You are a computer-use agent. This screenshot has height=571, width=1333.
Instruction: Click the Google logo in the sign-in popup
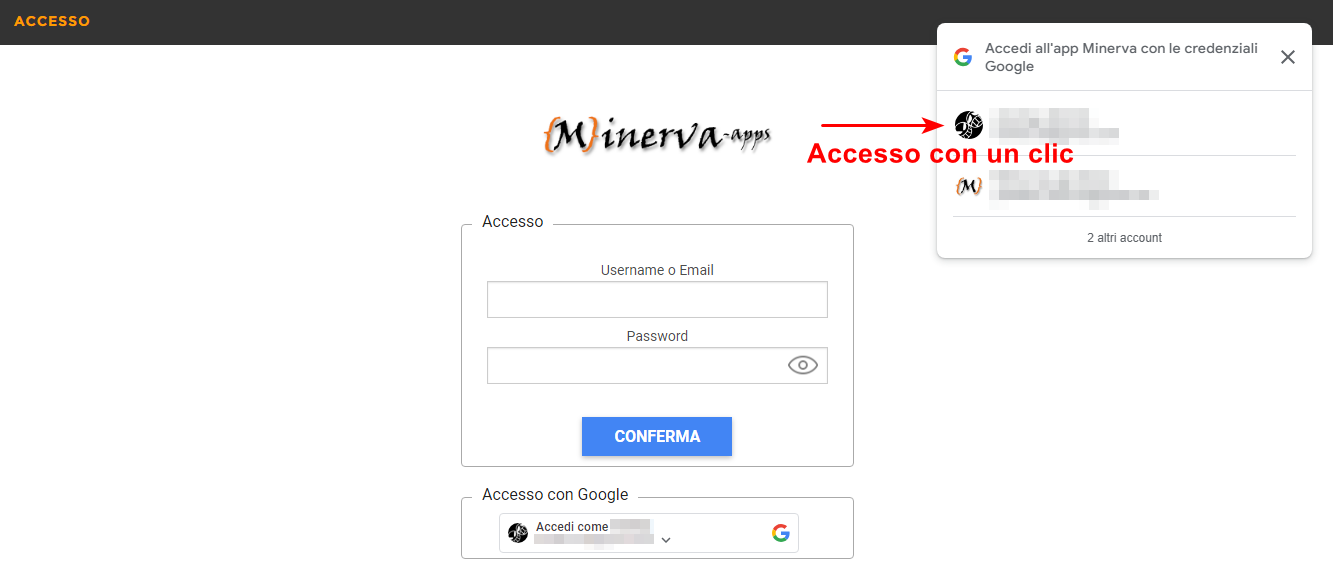coord(963,57)
